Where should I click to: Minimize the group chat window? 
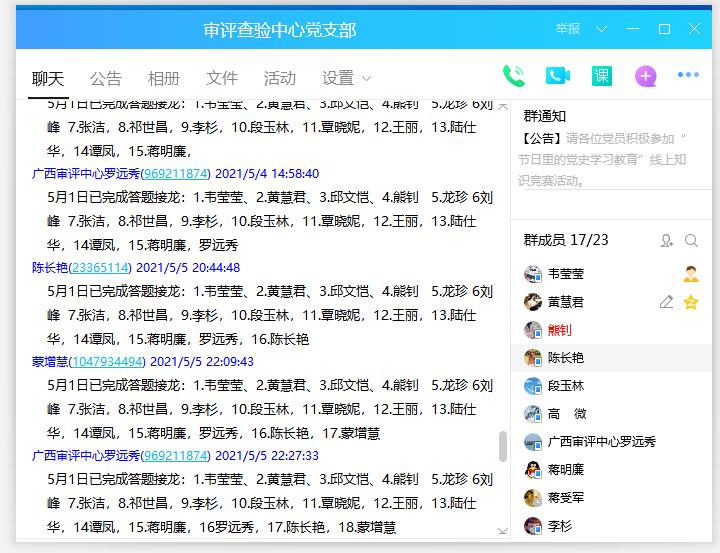point(633,29)
